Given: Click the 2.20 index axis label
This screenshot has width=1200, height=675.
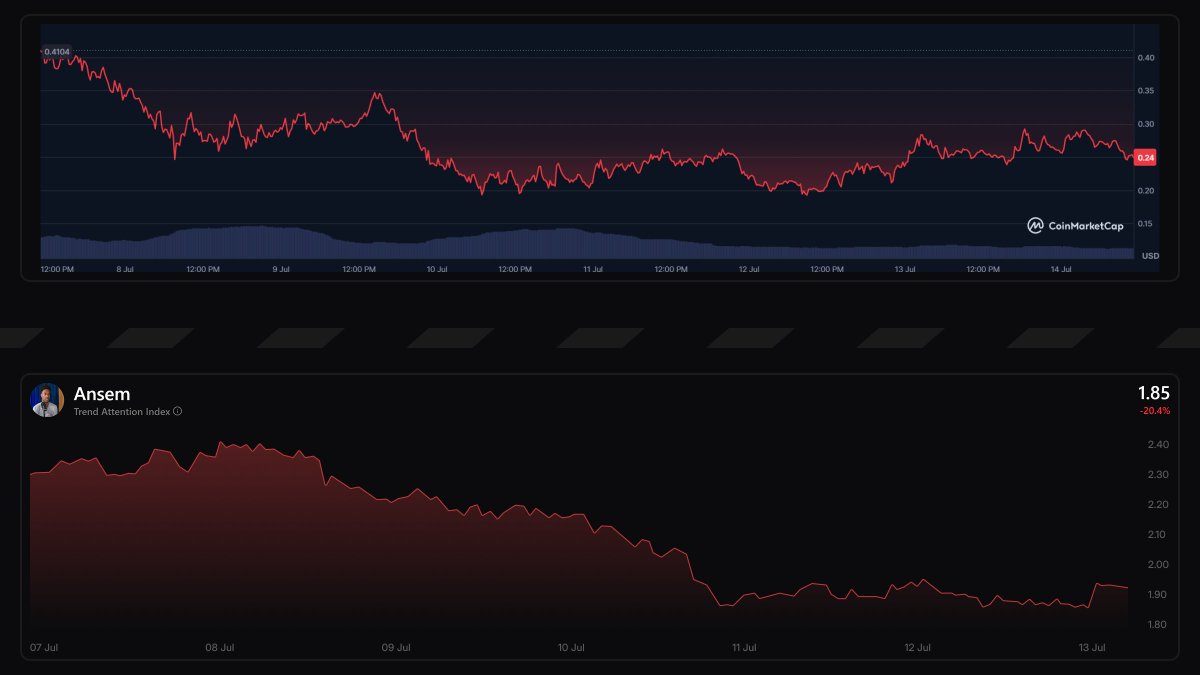Looking at the screenshot, I should [x=1158, y=504].
